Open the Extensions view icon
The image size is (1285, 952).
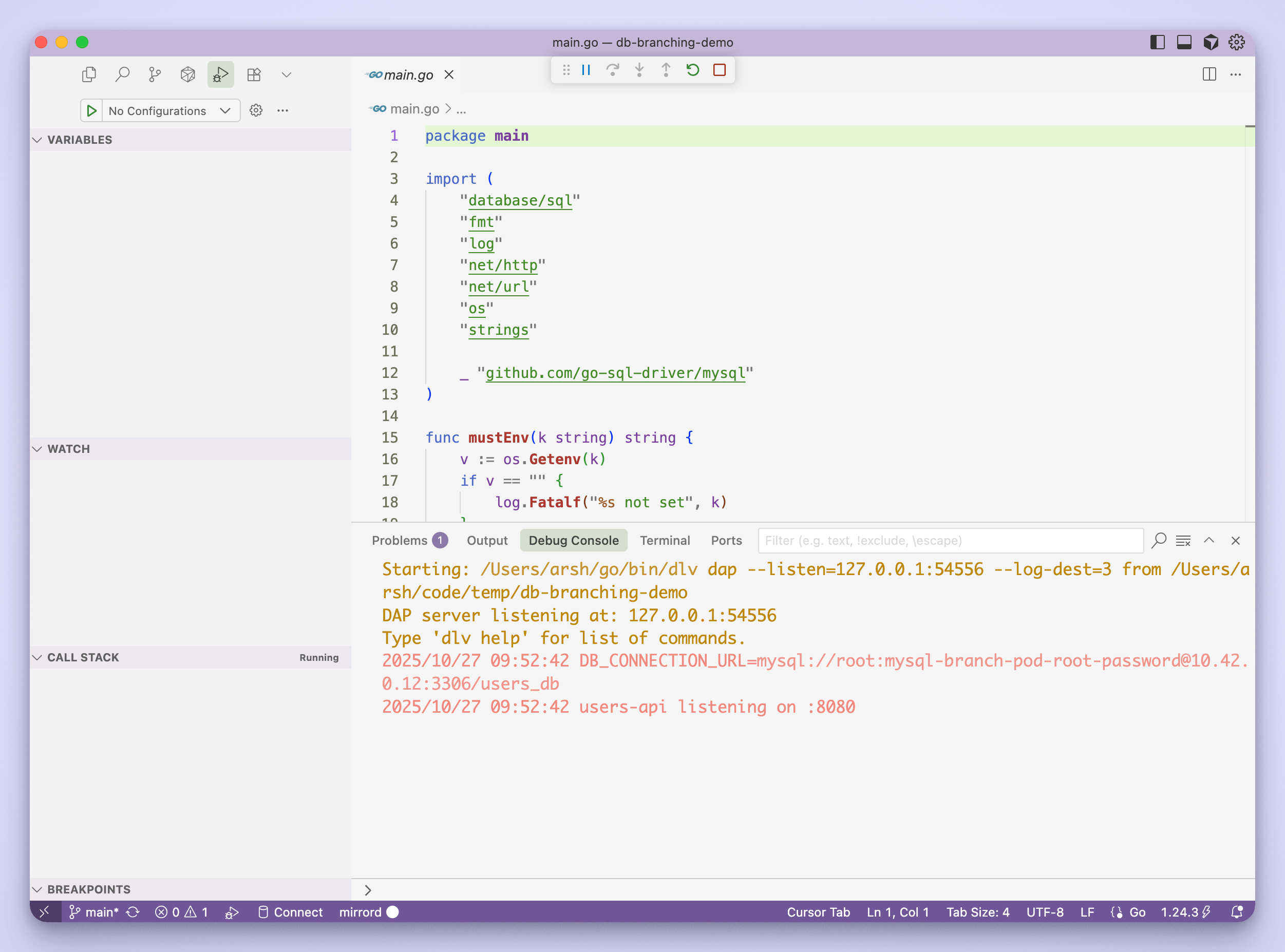(254, 74)
